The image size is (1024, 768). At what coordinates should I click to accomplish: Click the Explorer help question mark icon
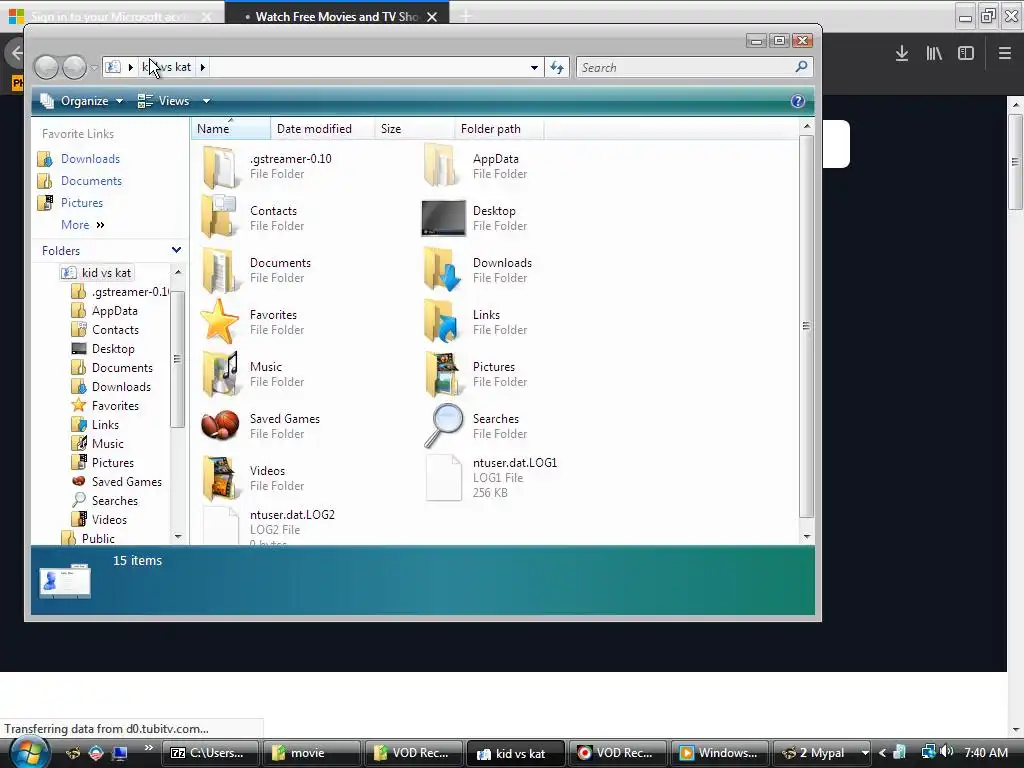797,101
